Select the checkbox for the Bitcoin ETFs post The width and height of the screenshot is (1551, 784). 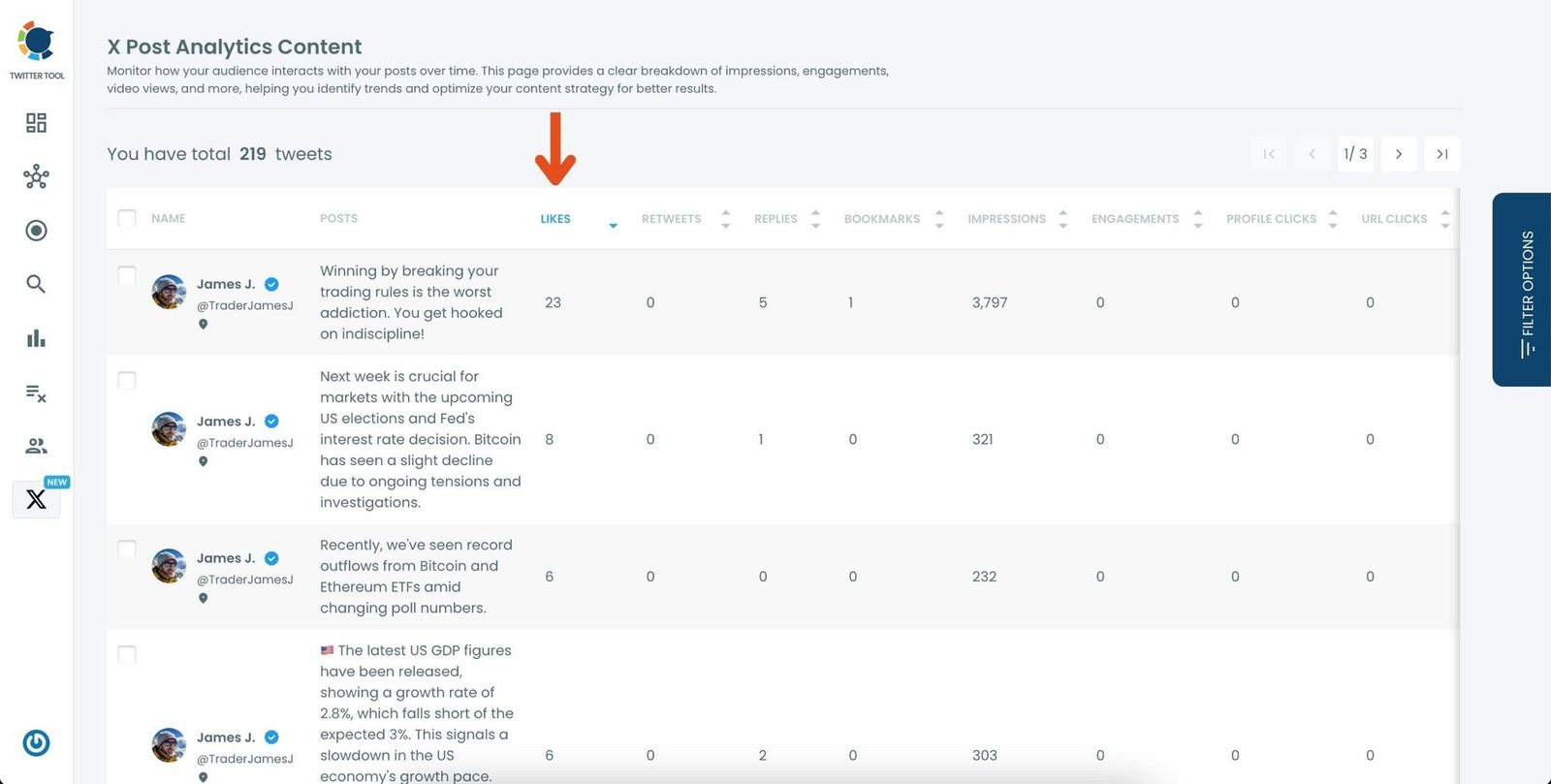point(127,549)
